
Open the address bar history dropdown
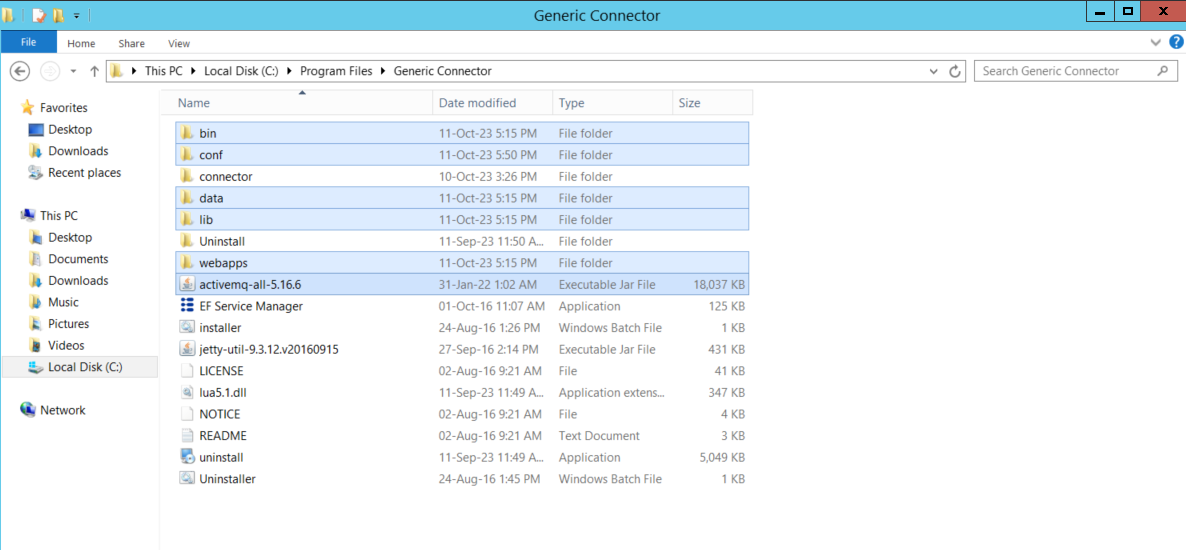pos(934,71)
